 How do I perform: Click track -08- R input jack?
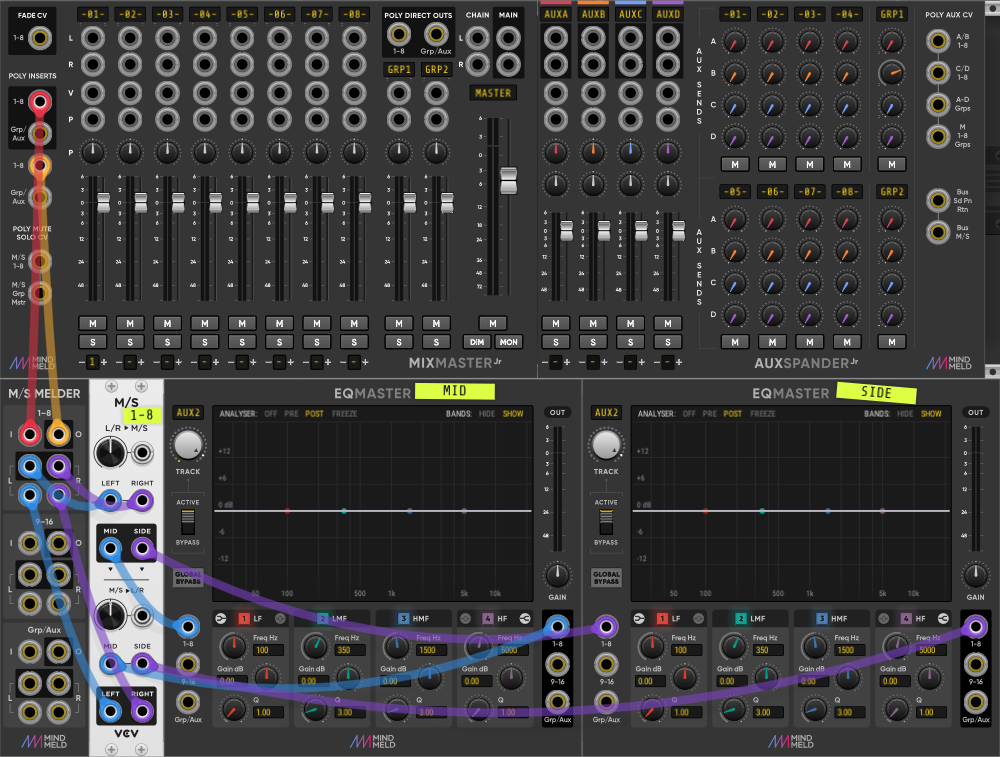tap(354, 64)
